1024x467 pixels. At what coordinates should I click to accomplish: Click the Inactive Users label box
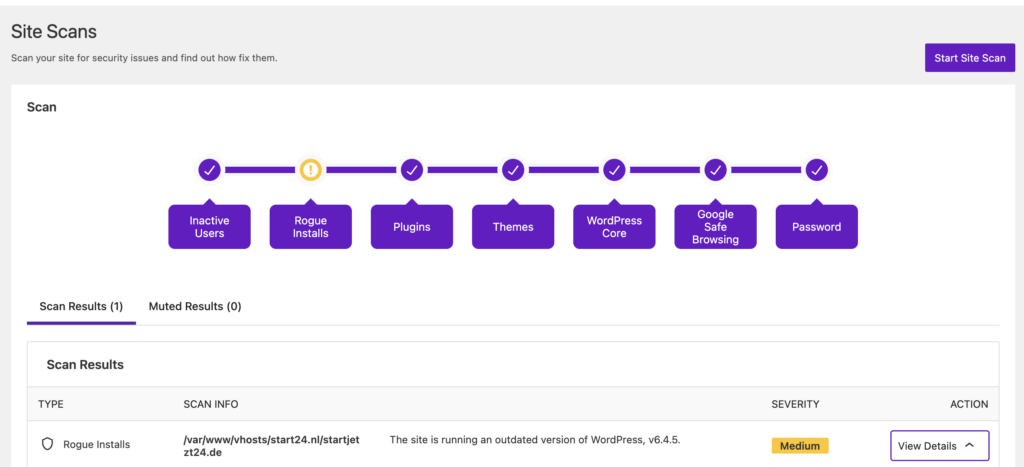point(209,227)
